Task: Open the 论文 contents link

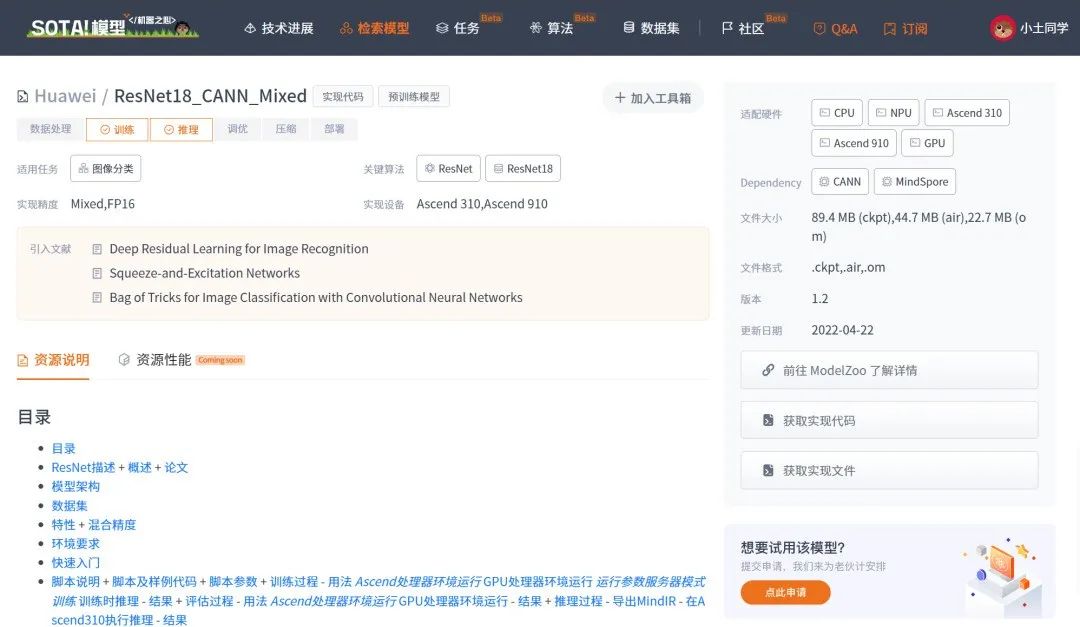Action: (176, 468)
